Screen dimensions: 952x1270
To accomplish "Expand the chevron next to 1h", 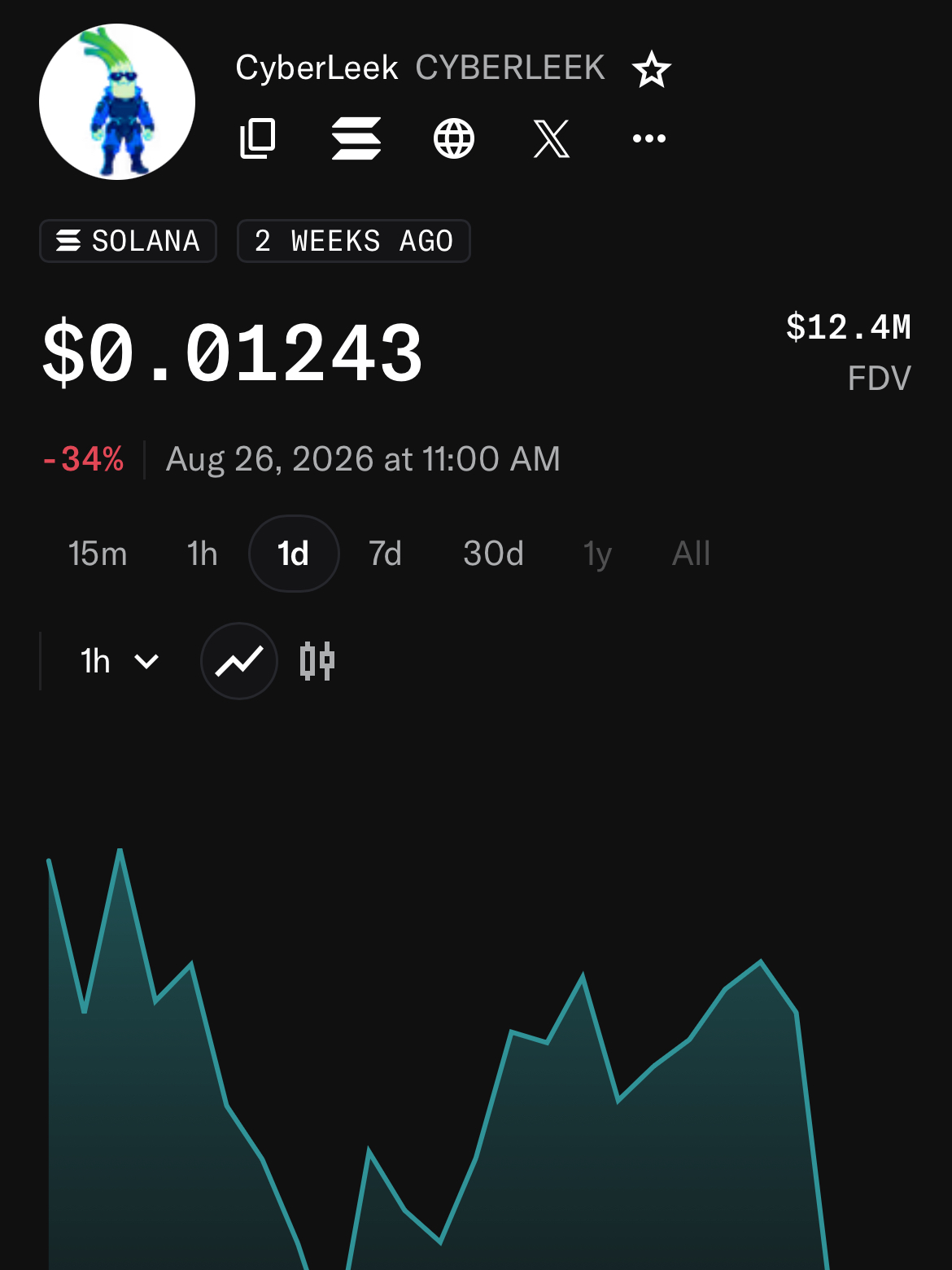I will point(146,661).
